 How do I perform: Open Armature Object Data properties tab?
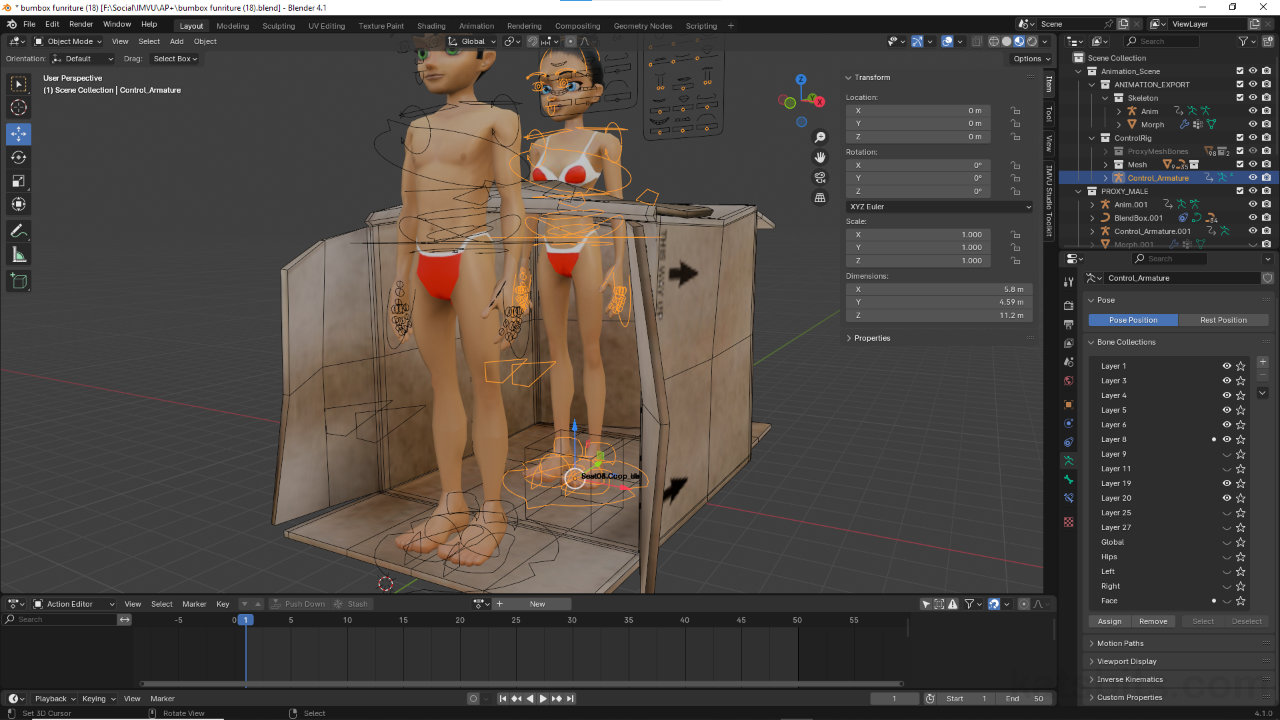[x=1069, y=461]
